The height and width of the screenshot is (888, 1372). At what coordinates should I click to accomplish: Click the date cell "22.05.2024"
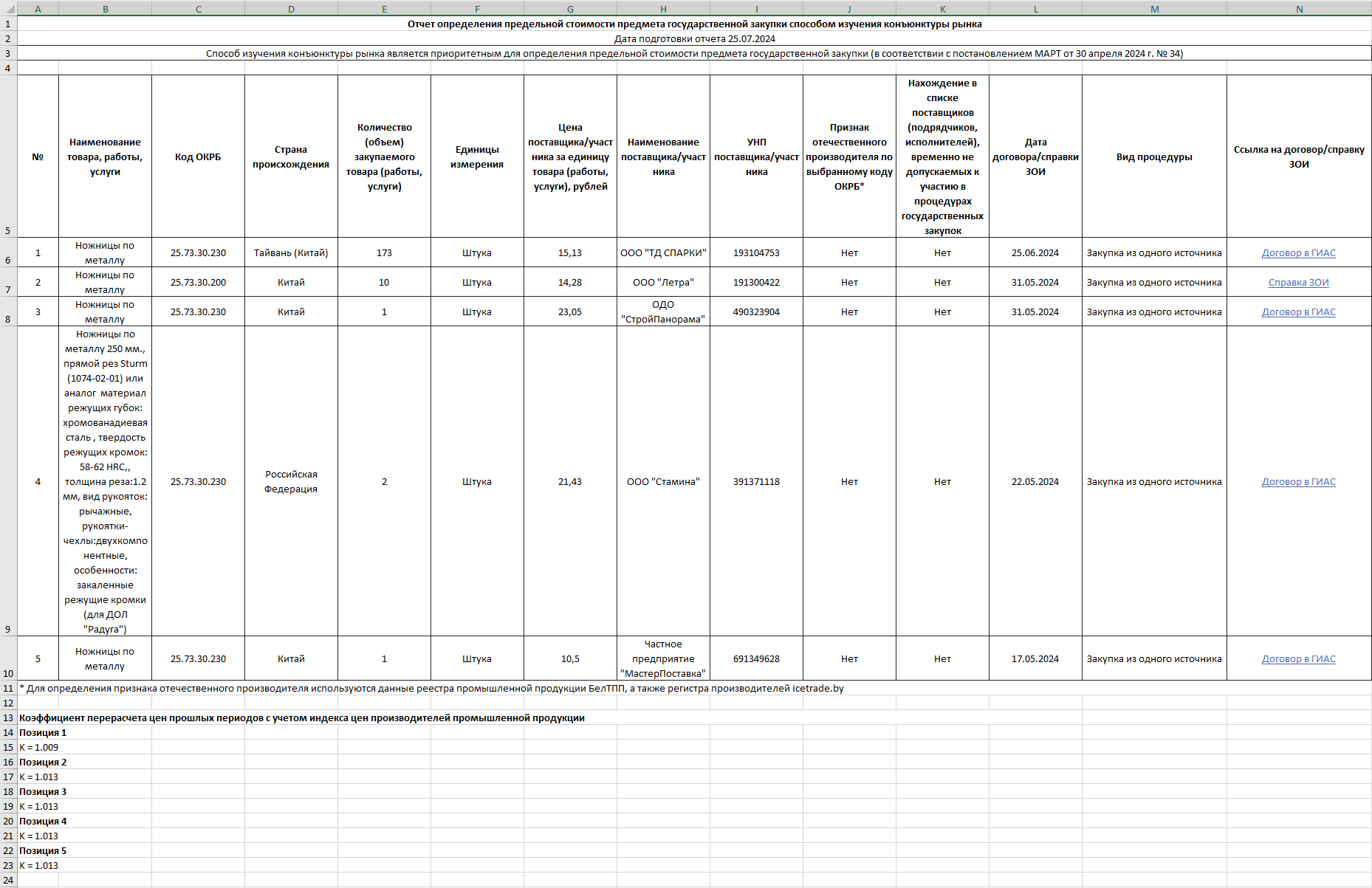[1035, 481]
